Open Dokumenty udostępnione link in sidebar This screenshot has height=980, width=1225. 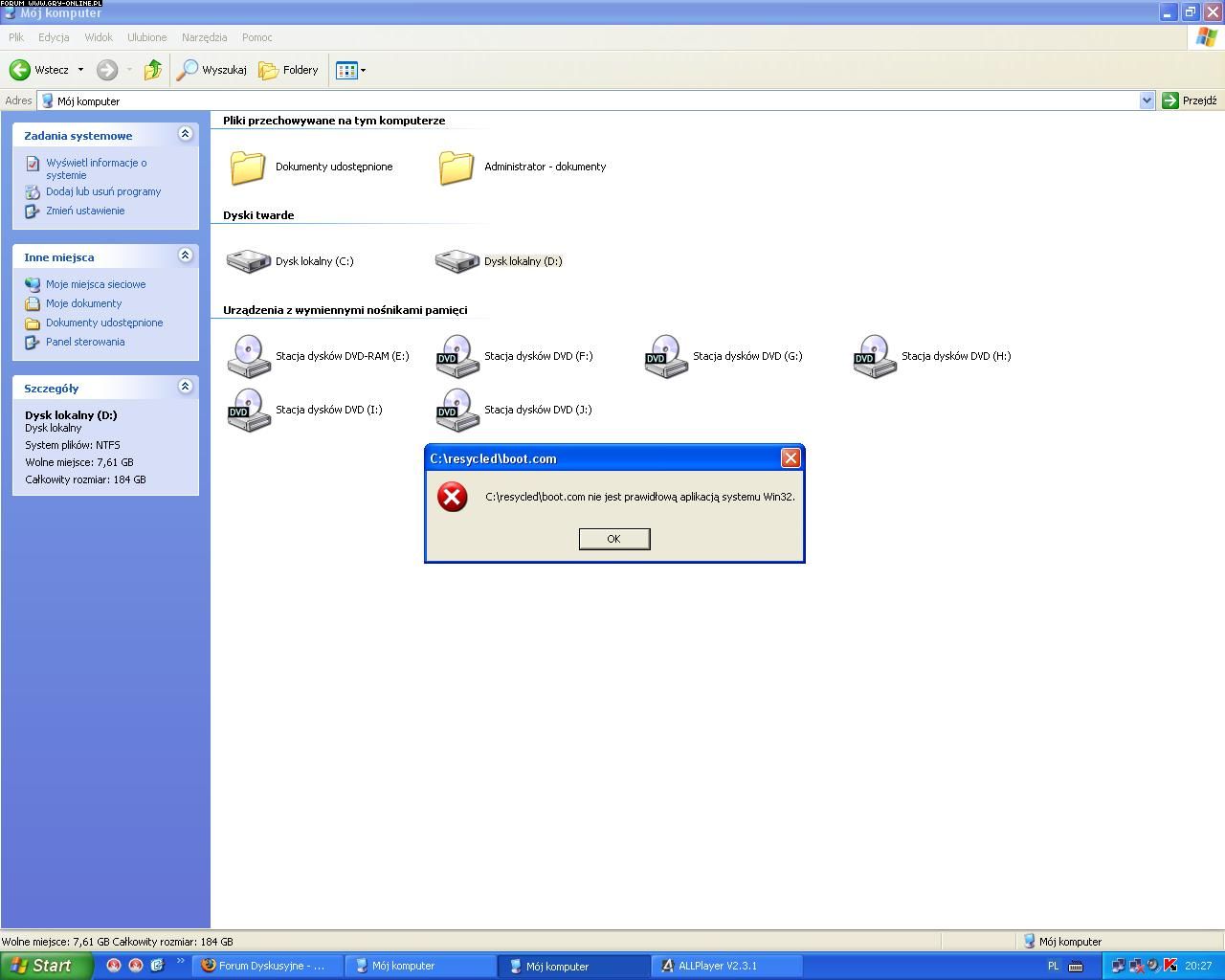104,323
